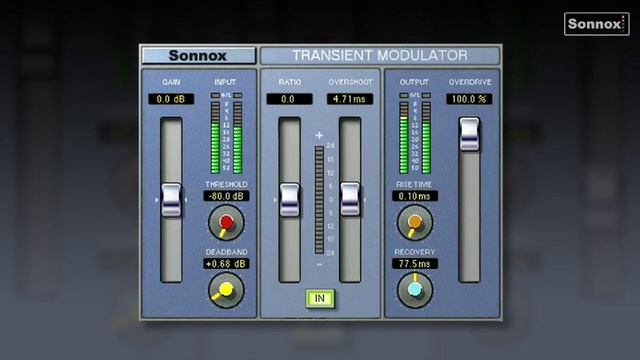Screen dimensions: 640x360
Task: Click the DEADBAND label
Action: point(226,252)
